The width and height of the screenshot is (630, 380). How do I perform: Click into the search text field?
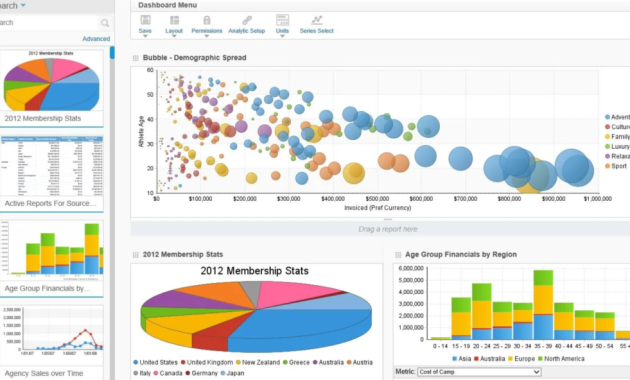tap(48, 23)
